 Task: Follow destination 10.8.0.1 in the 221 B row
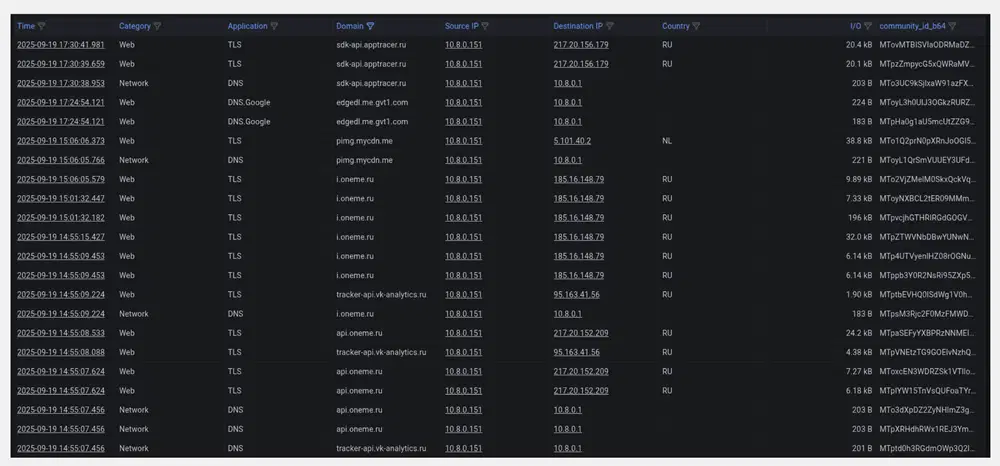tap(568, 160)
